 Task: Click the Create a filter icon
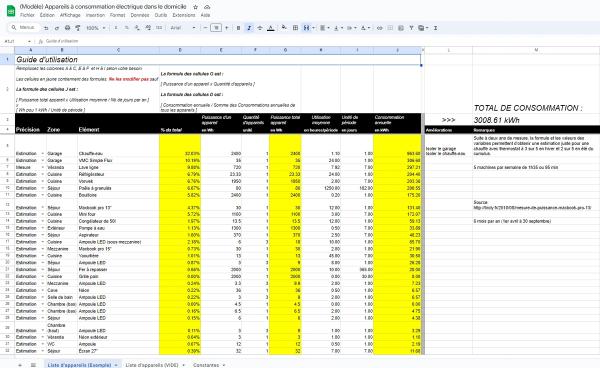(411, 28)
